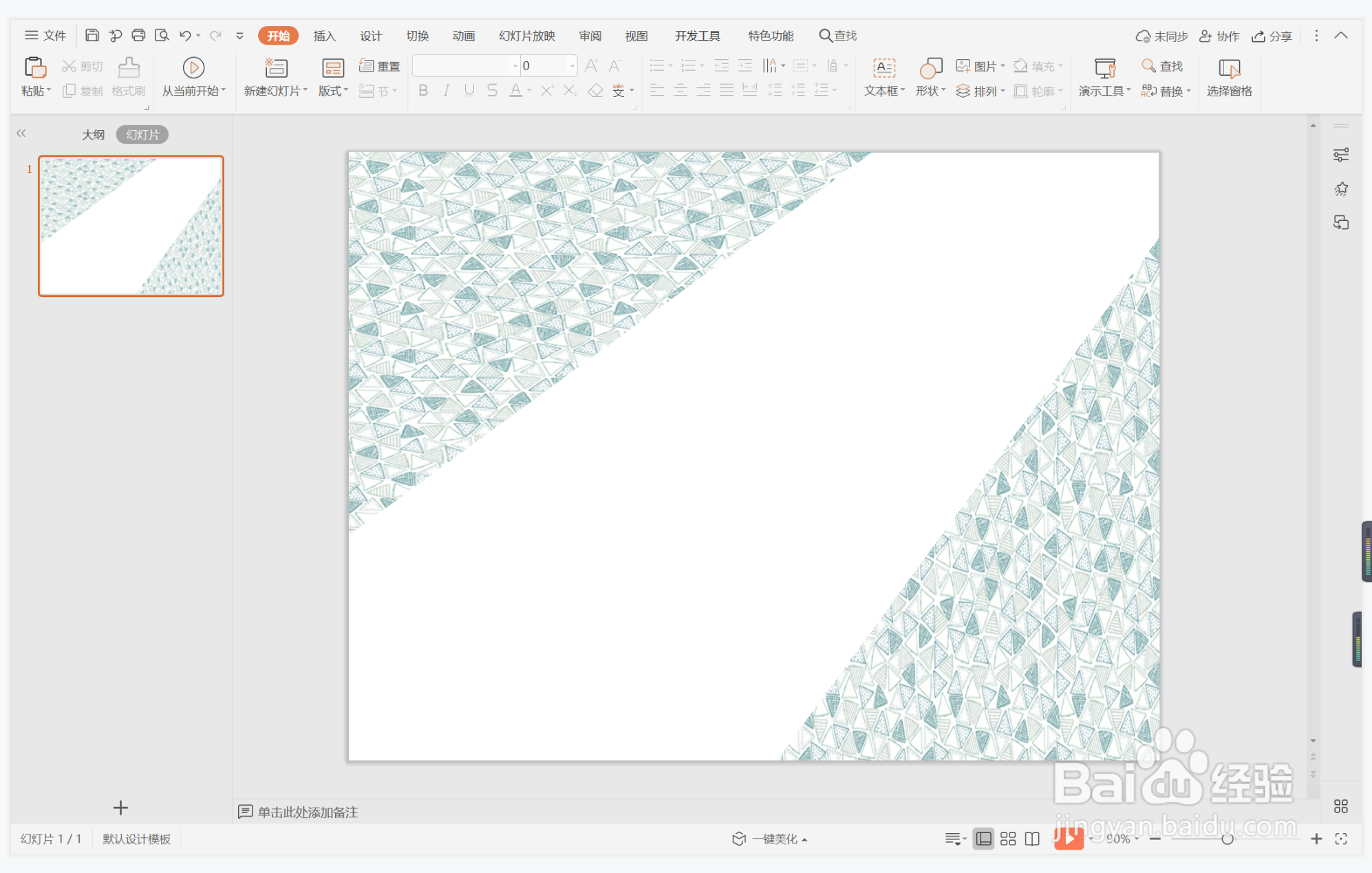This screenshot has height=873, width=1372.
Task: Toggle normal view in status bar
Action: pos(983,839)
